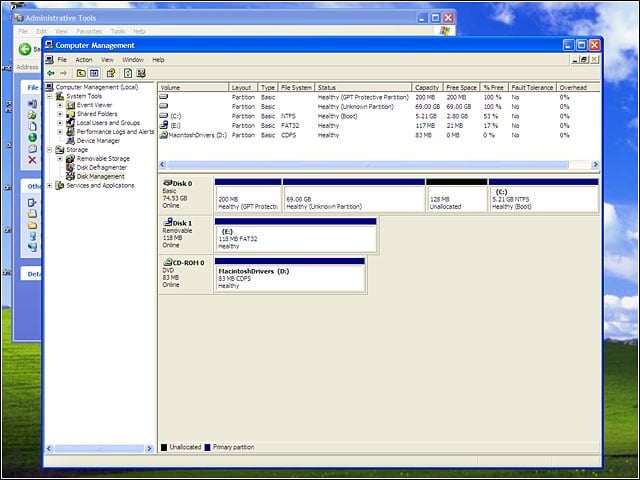Collapse the Storage tree node
640x480 pixels.
tap(49, 150)
